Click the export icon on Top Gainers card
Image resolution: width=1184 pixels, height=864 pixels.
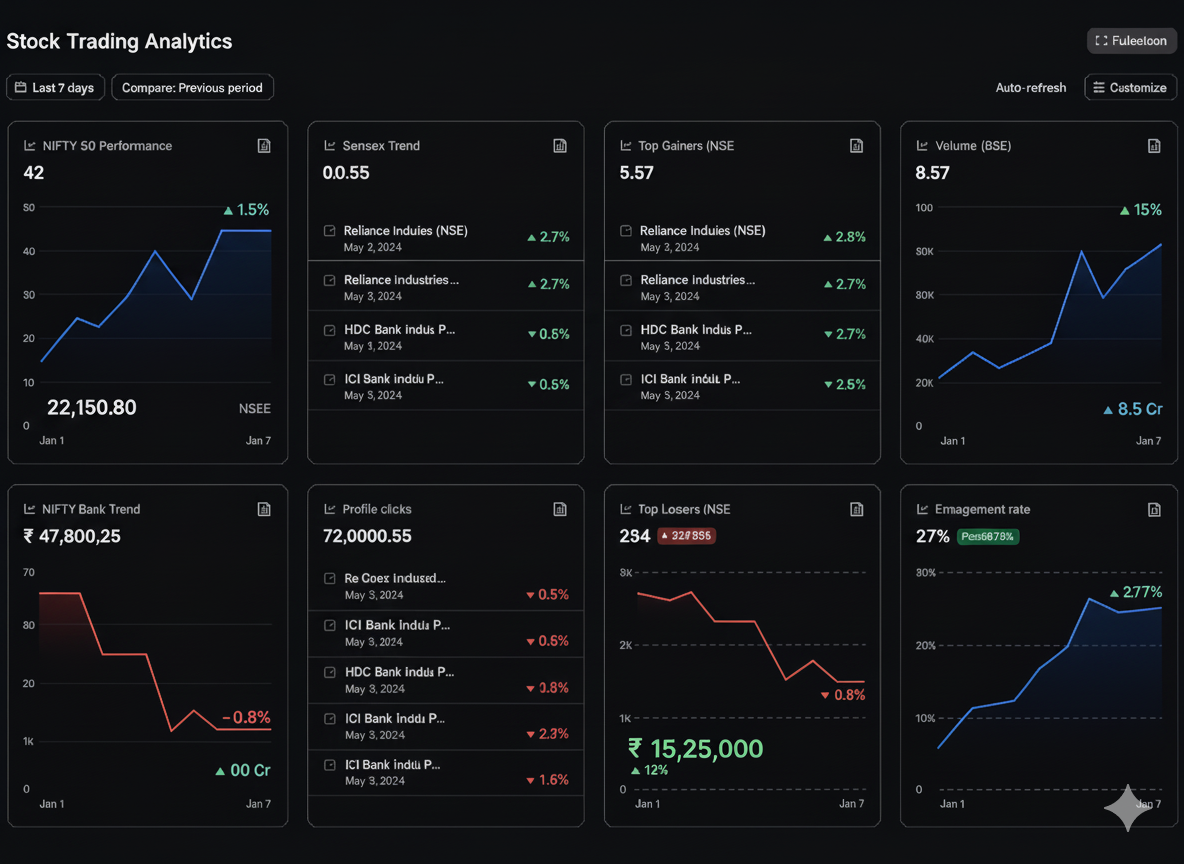pyautogui.click(x=857, y=145)
